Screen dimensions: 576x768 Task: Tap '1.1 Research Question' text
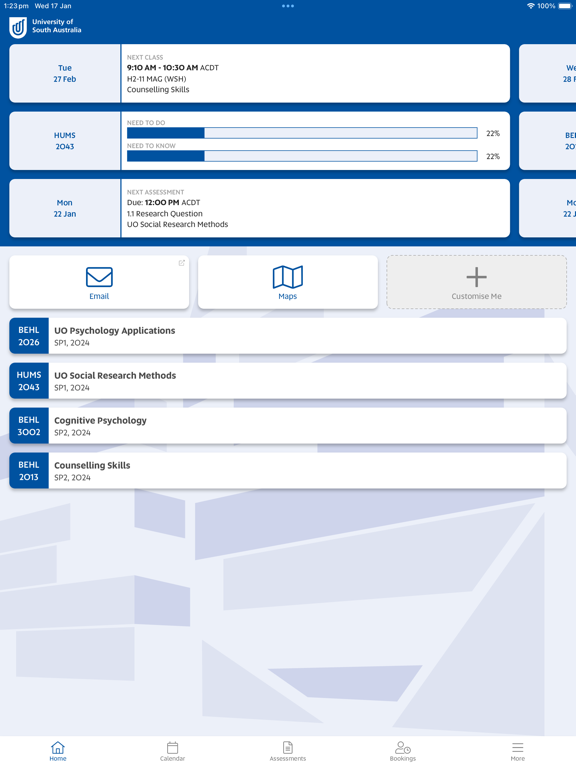[x=165, y=214]
